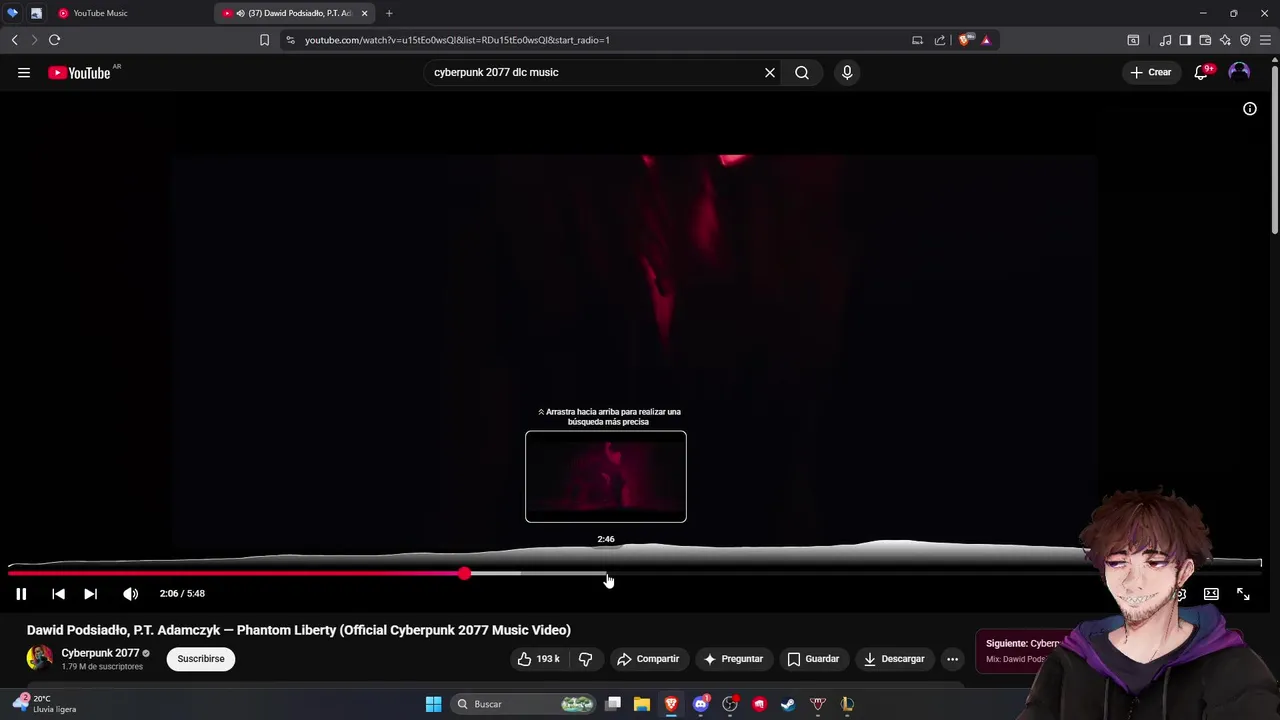Open first pinned tab with blue icon
This screenshot has width=1280, height=720.
12,13
